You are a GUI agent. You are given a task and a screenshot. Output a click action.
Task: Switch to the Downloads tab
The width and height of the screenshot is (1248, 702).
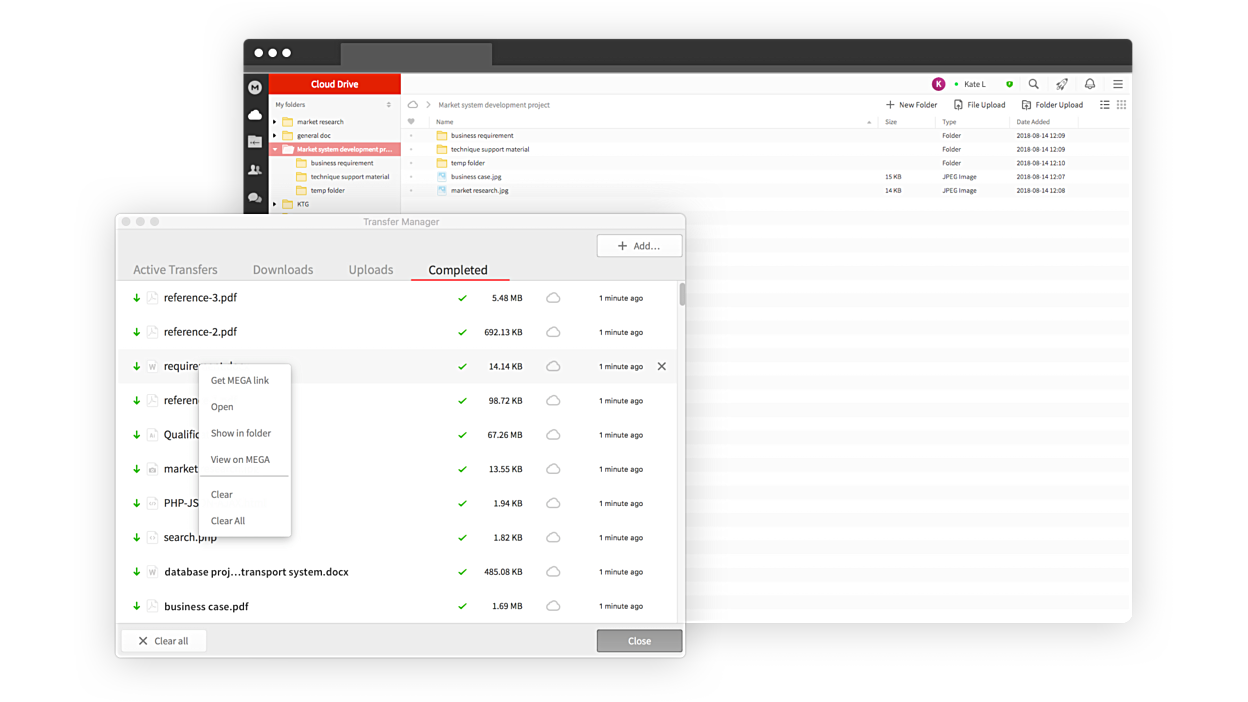pos(283,270)
